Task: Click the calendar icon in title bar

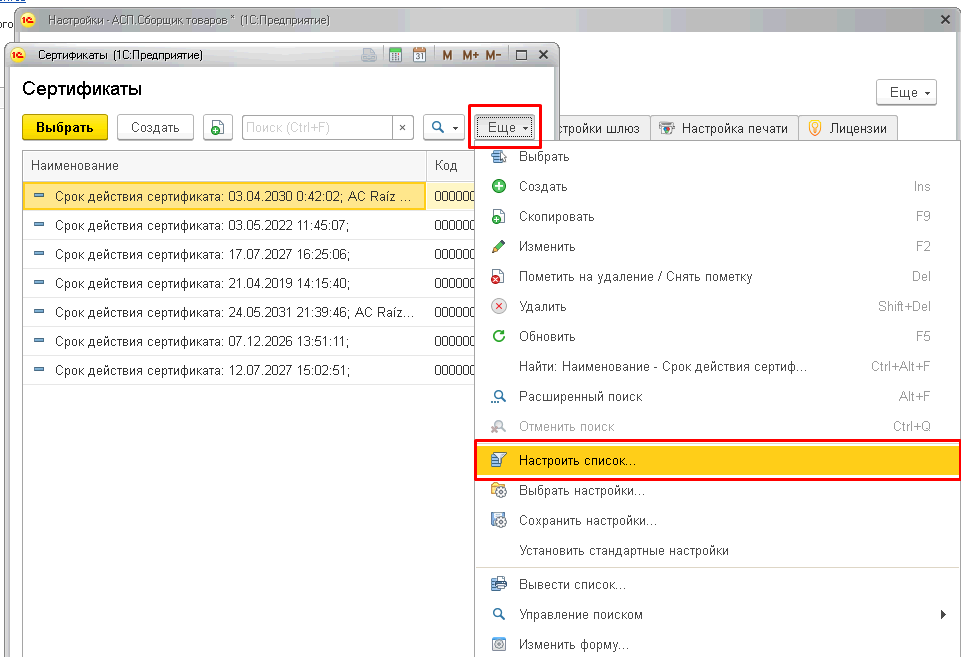Action: 419,55
